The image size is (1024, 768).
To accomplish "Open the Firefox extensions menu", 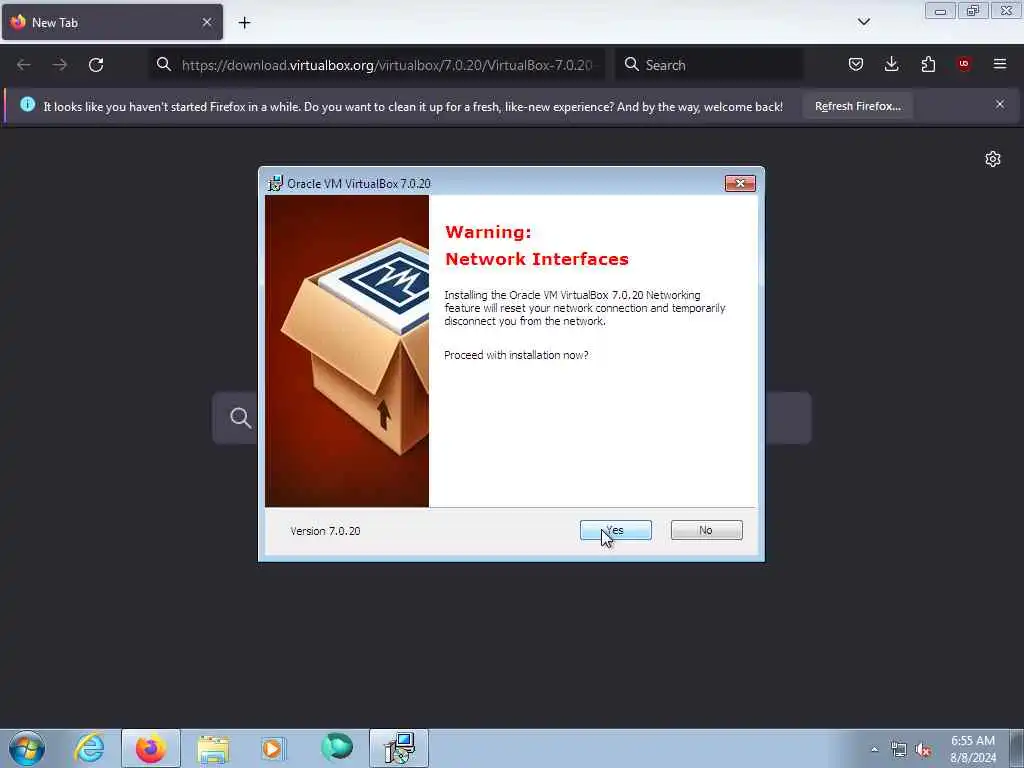I will [928, 64].
